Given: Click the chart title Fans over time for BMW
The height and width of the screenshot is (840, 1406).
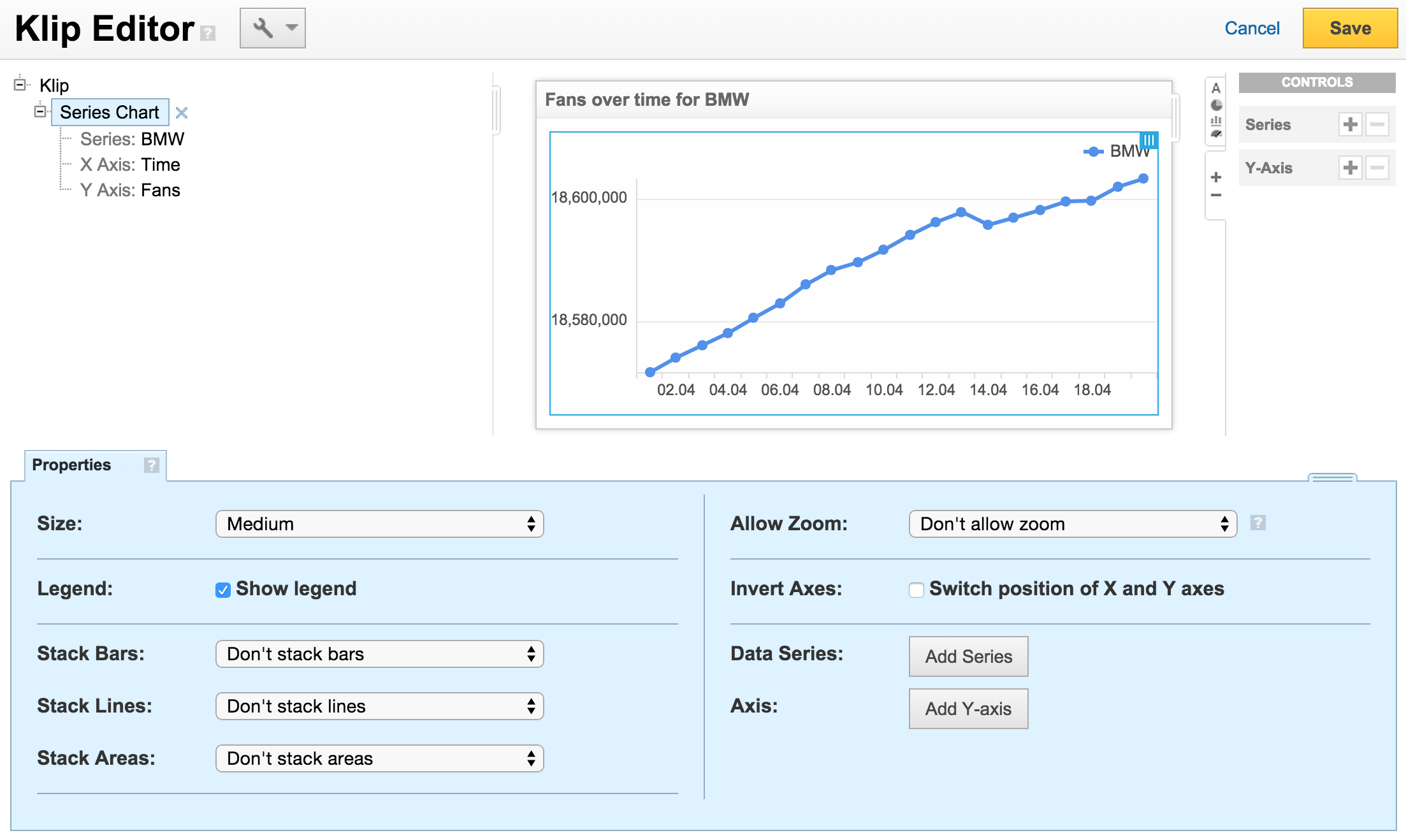Looking at the screenshot, I should (647, 99).
